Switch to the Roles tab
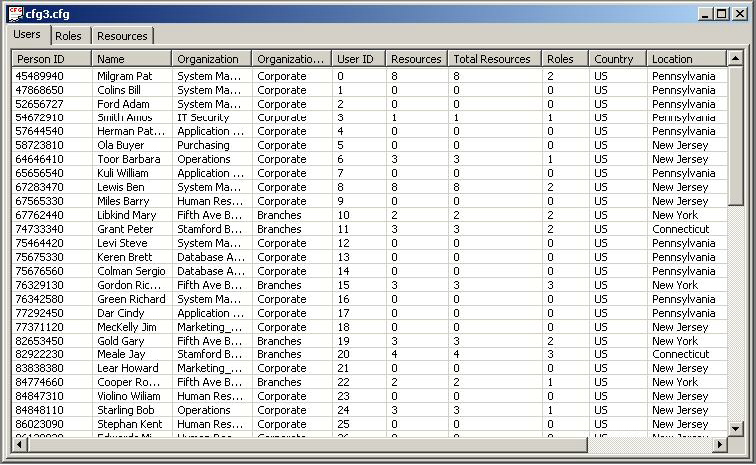 coord(68,36)
